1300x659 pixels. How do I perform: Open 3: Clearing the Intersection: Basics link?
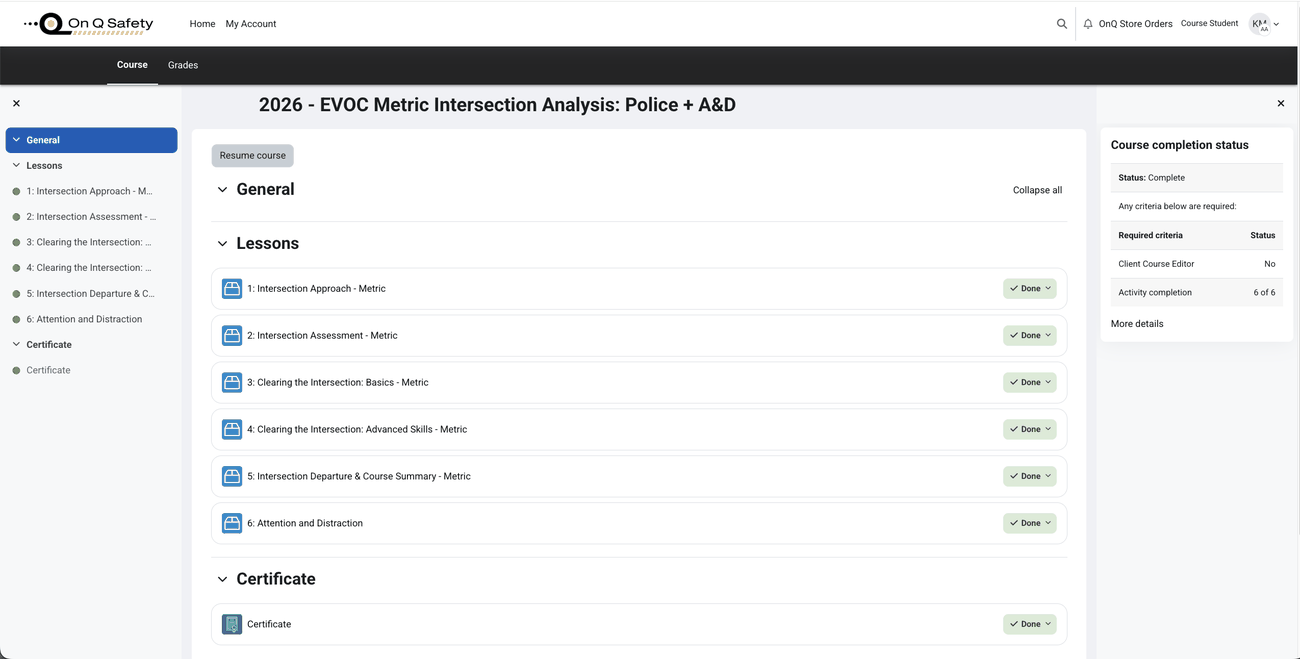(x=338, y=382)
